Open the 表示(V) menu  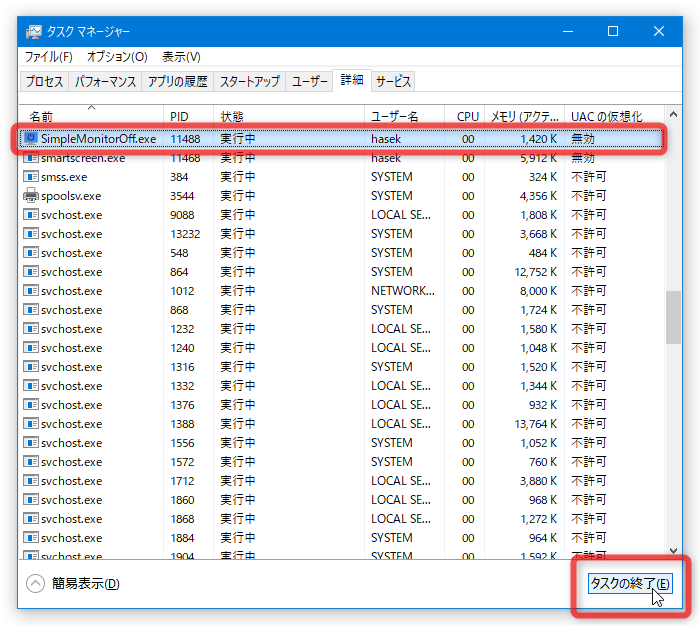pyautogui.click(x=181, y=57)
